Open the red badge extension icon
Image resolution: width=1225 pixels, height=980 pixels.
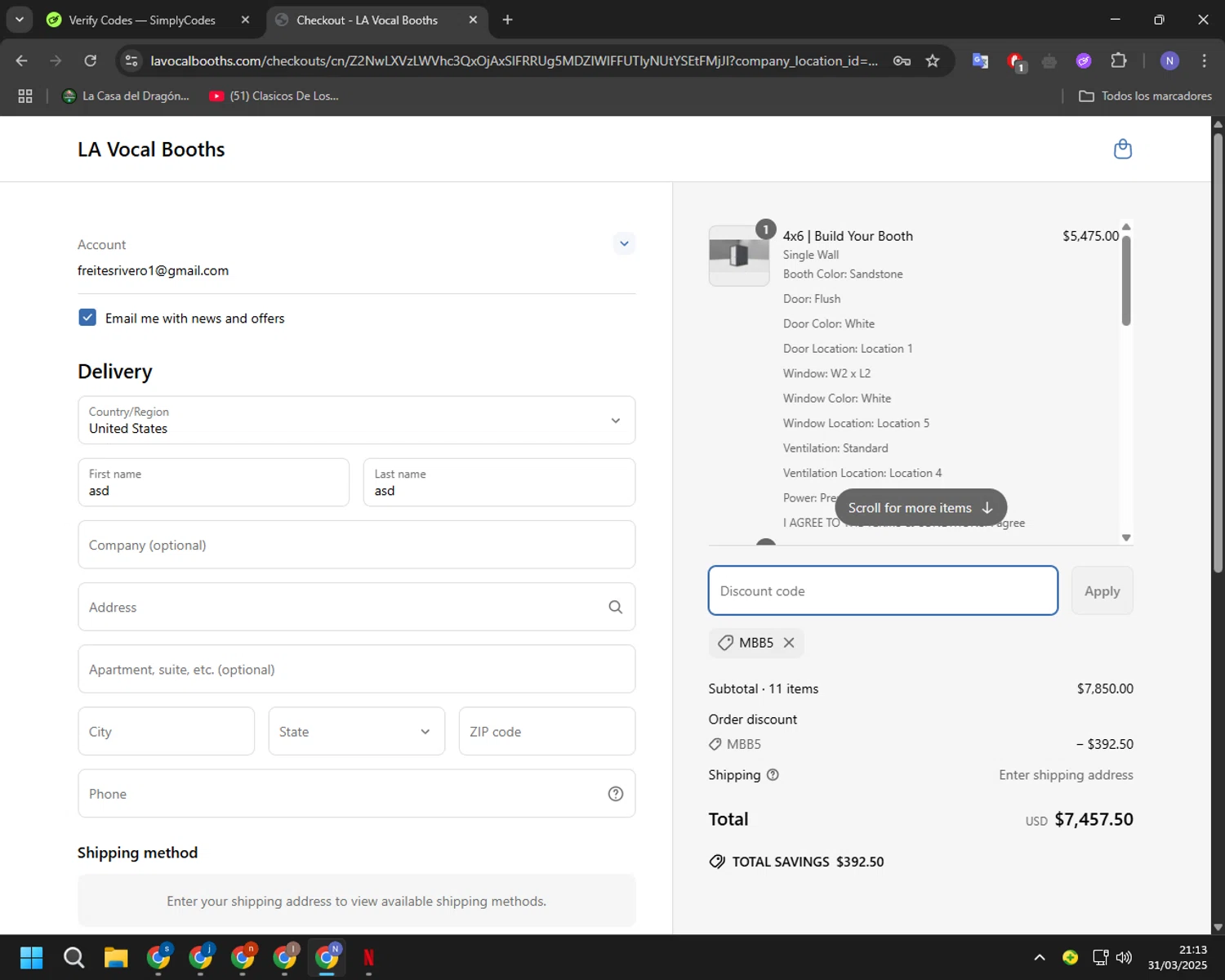(x=1015, y=61)
